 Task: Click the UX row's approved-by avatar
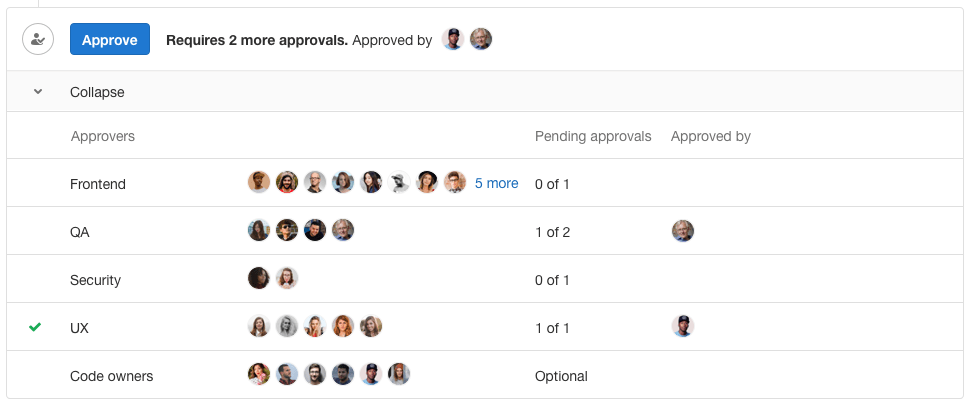683,327
